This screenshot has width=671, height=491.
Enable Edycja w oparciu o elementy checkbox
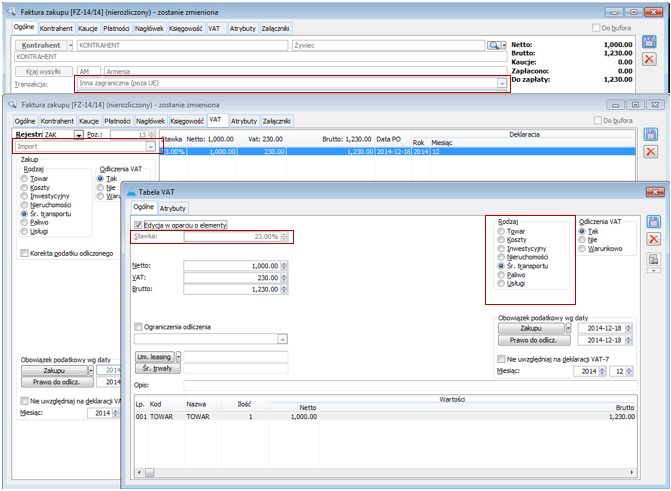tap(138, 225)
